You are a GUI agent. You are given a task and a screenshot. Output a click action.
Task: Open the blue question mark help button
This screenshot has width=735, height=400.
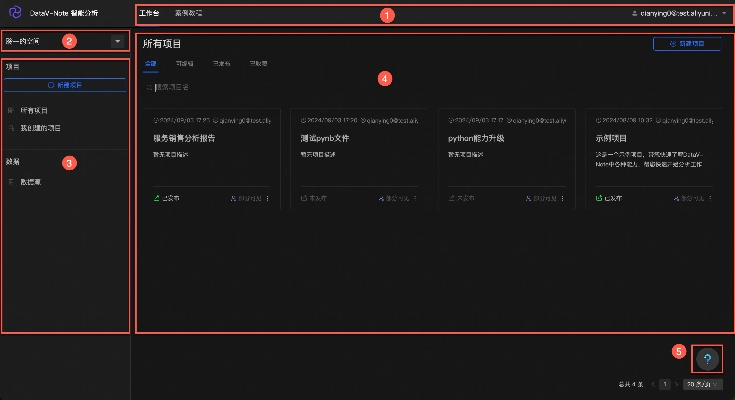[707, 358]
